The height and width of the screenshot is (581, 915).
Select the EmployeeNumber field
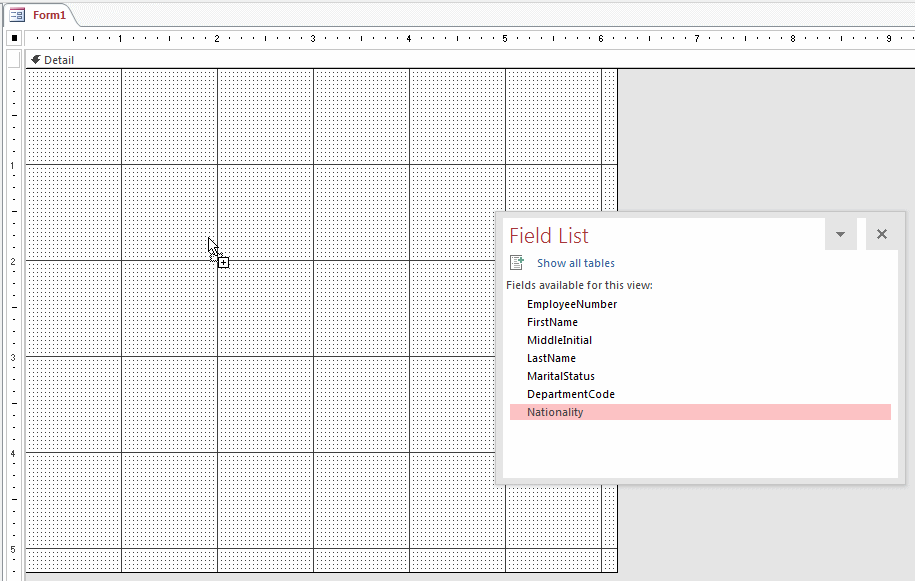click(x=700, y=304)
